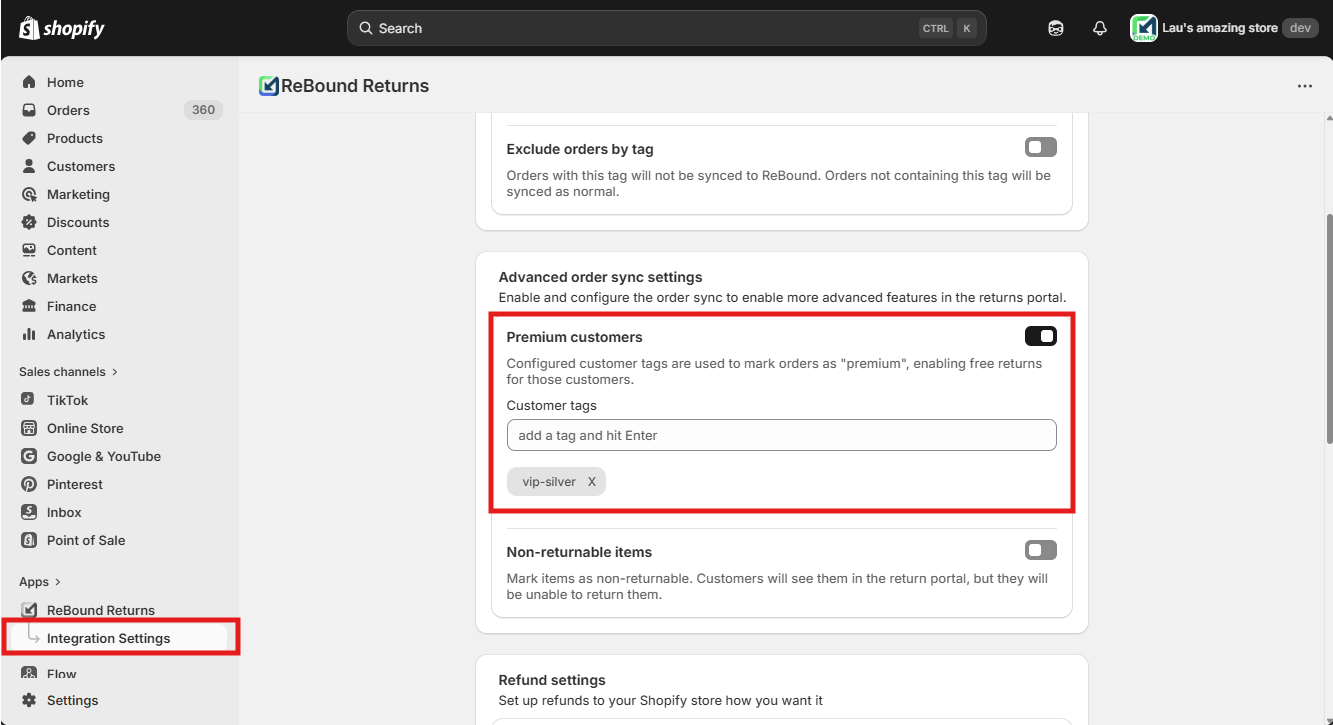The image size is (1333, 725).
Task: Click the Point of Sale icon
Action: (x=29, y=540)
